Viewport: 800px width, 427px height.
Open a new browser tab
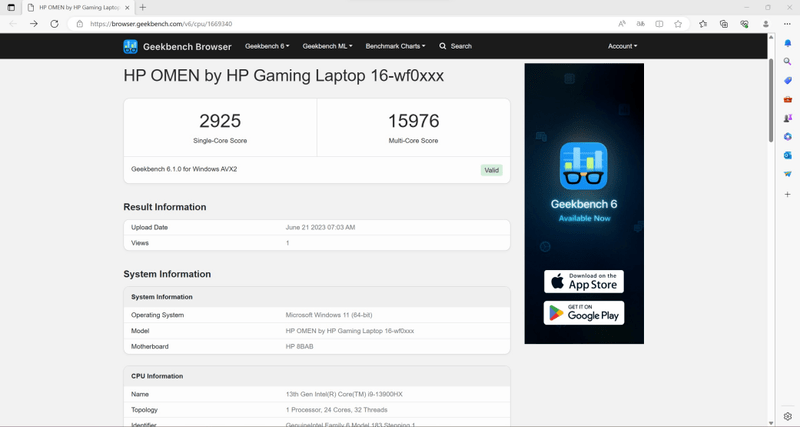[x=143, y=8]
